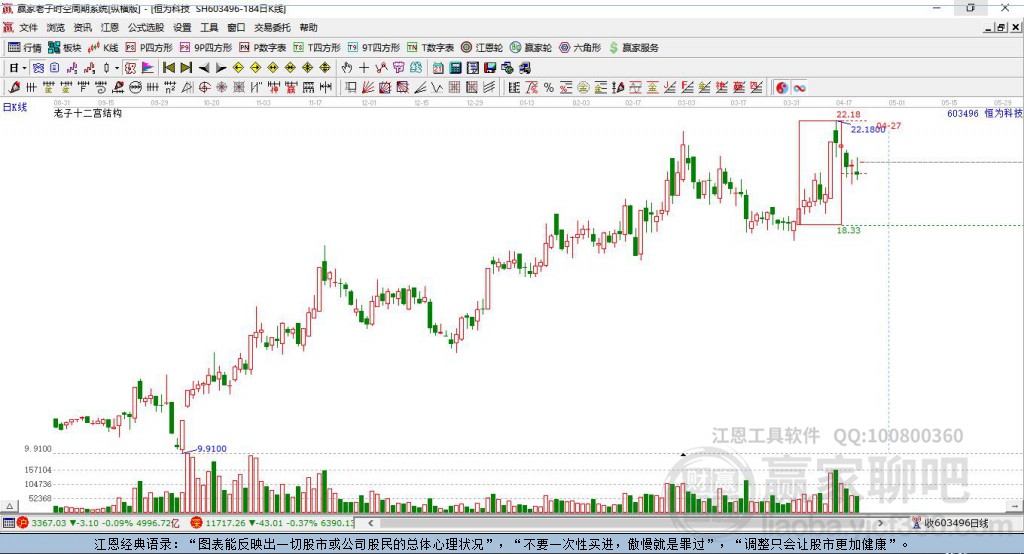Open the 六角形 hexagon tool
The width and height of the screenshot is (1024, 554).
(x=580, y=48)
